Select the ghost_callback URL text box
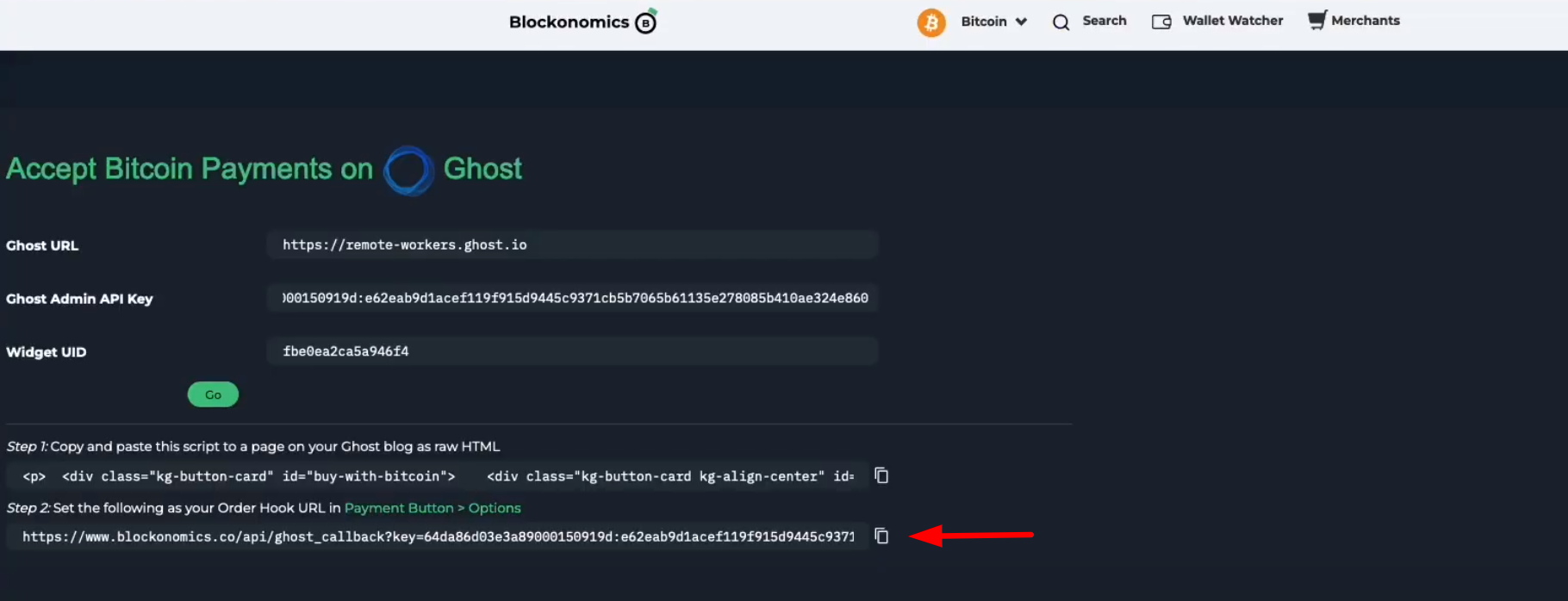The width and height of the screenshot is (1568, 601). (437, 536)
